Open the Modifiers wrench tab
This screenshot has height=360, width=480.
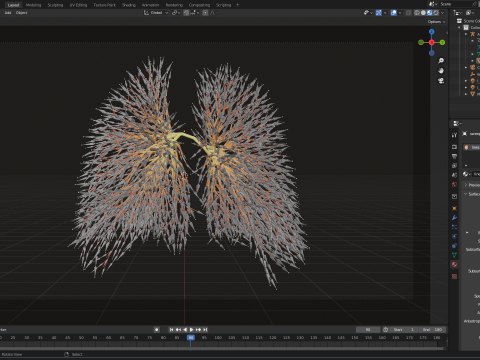(454, 218)
